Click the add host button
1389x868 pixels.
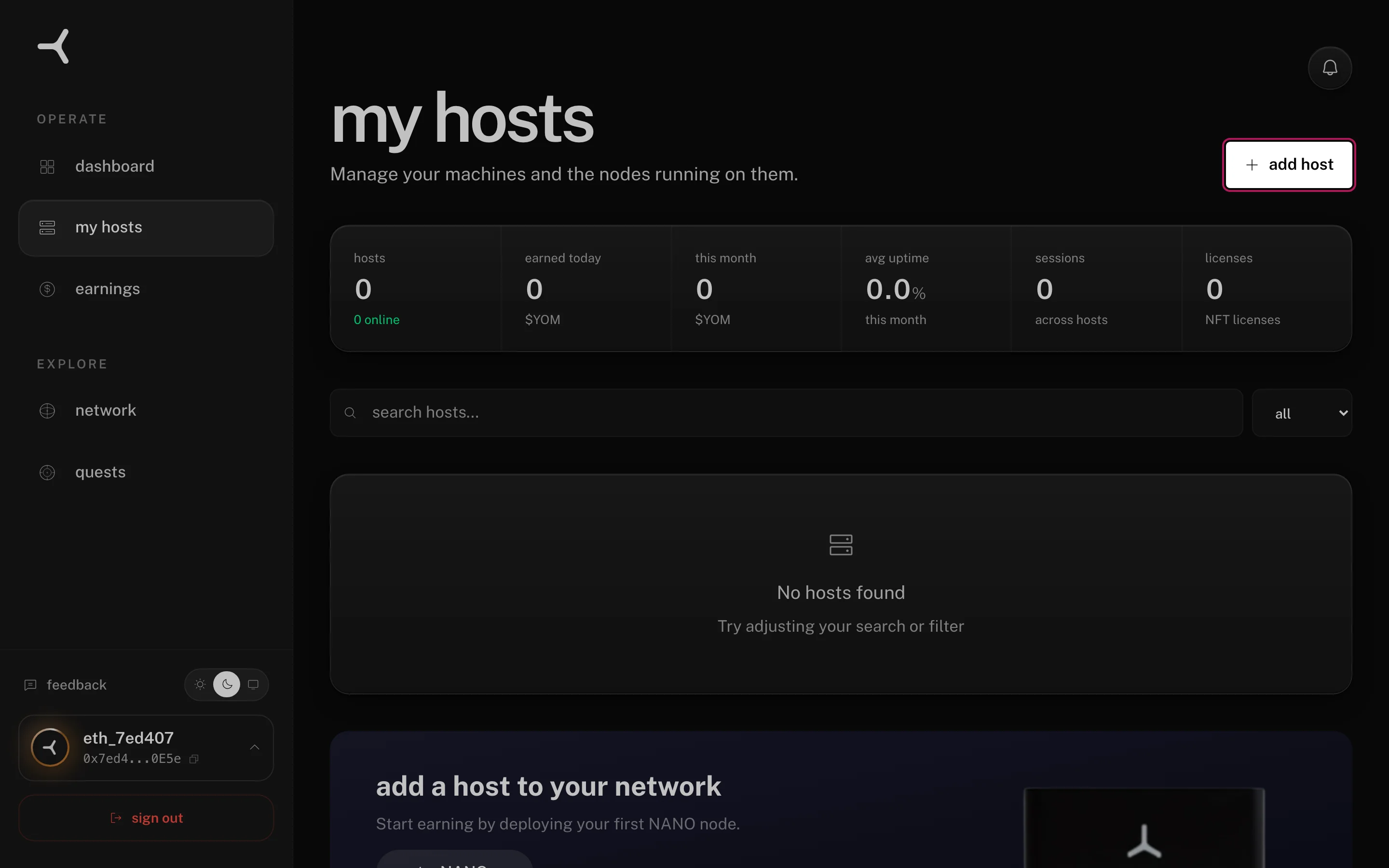(1289, 165)
